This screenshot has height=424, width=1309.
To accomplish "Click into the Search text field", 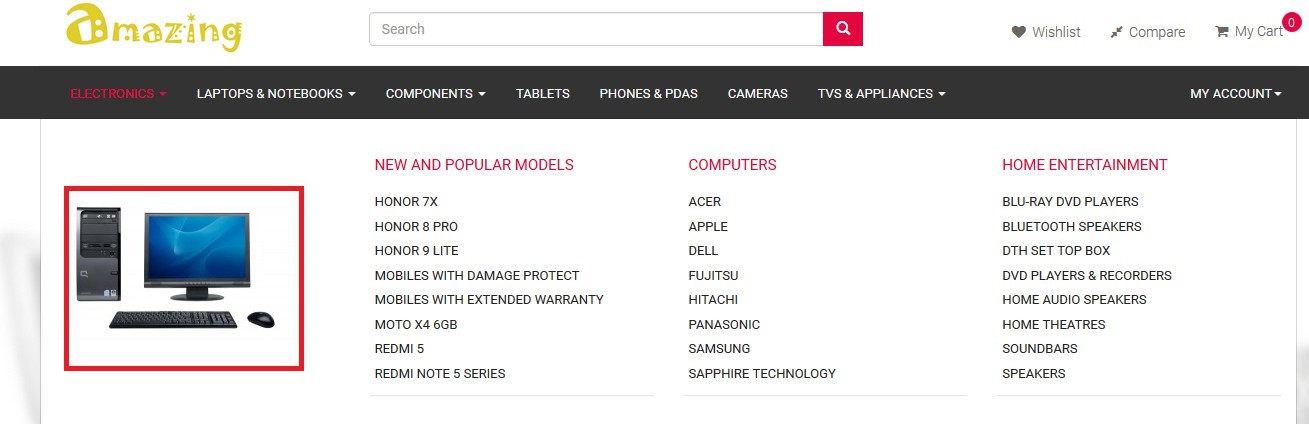I will pyautogui.click(x=596, y=29).
